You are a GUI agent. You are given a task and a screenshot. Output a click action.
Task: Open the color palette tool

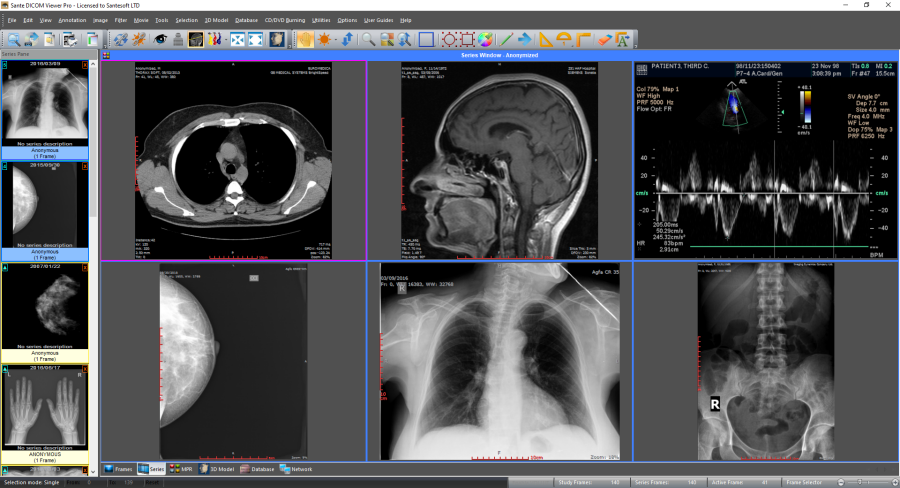click(484, 40)
